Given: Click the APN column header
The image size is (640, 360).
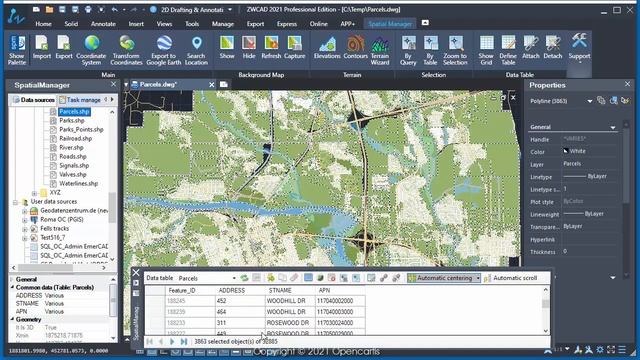Looking at the screenshot, I should tap(340, 290).
